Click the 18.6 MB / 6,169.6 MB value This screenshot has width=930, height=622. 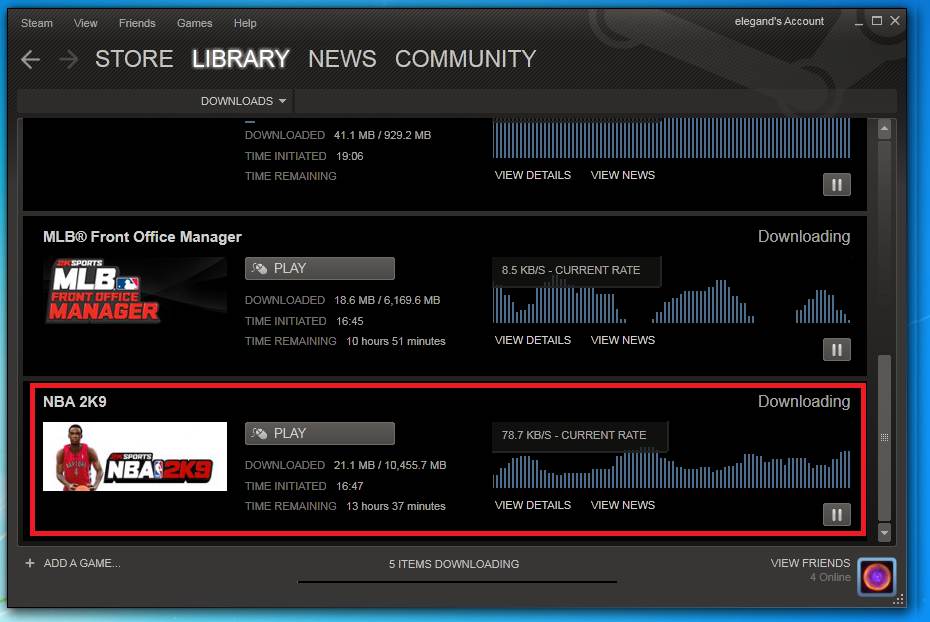[x=387, y=301]
